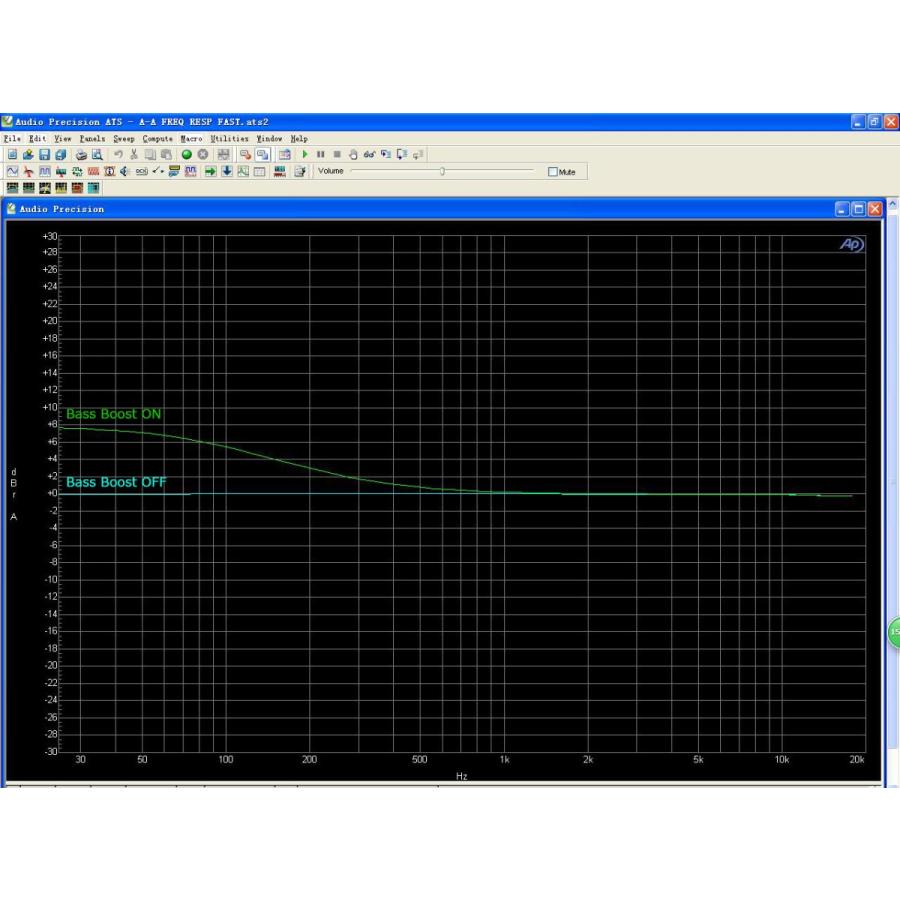Open the Data Editor table icon
Image resolution: width=900 pixels, height=900 pixels.
tap(259, 171)
